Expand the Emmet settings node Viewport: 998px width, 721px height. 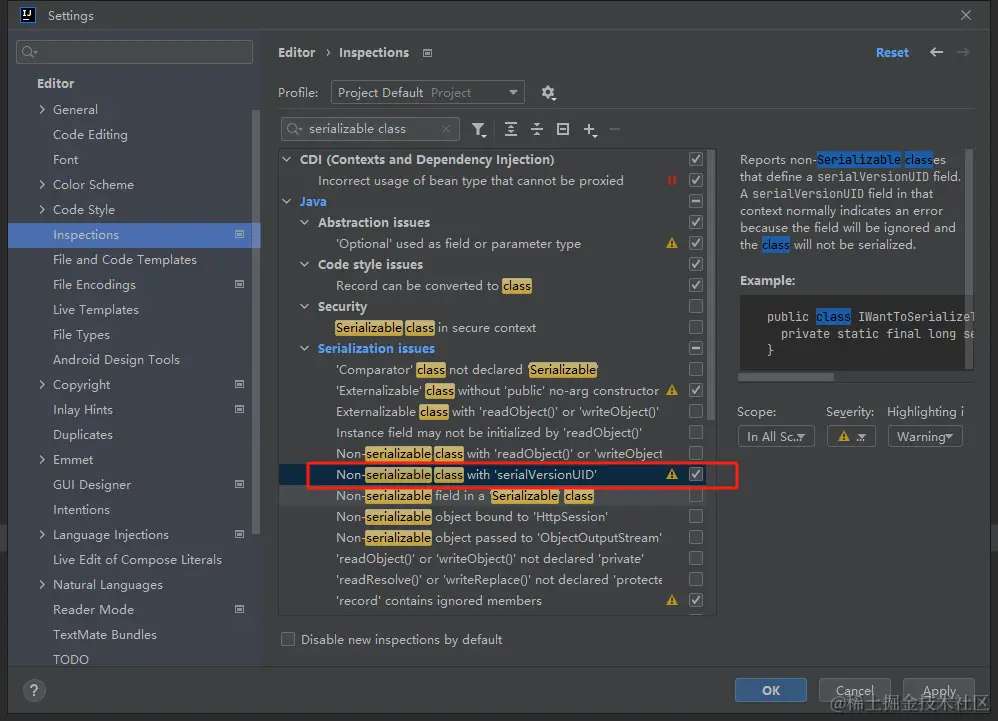point(42,459)
